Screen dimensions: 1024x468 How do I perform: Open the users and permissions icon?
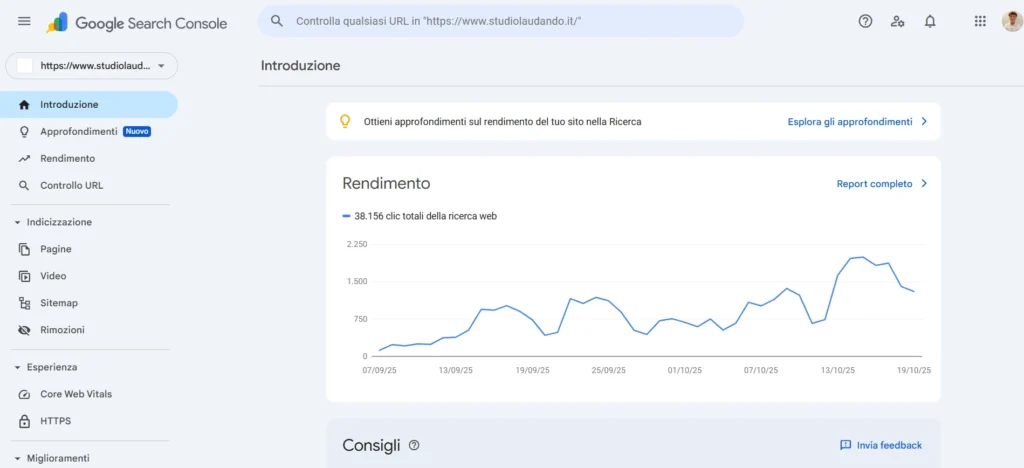click(897, 21)
